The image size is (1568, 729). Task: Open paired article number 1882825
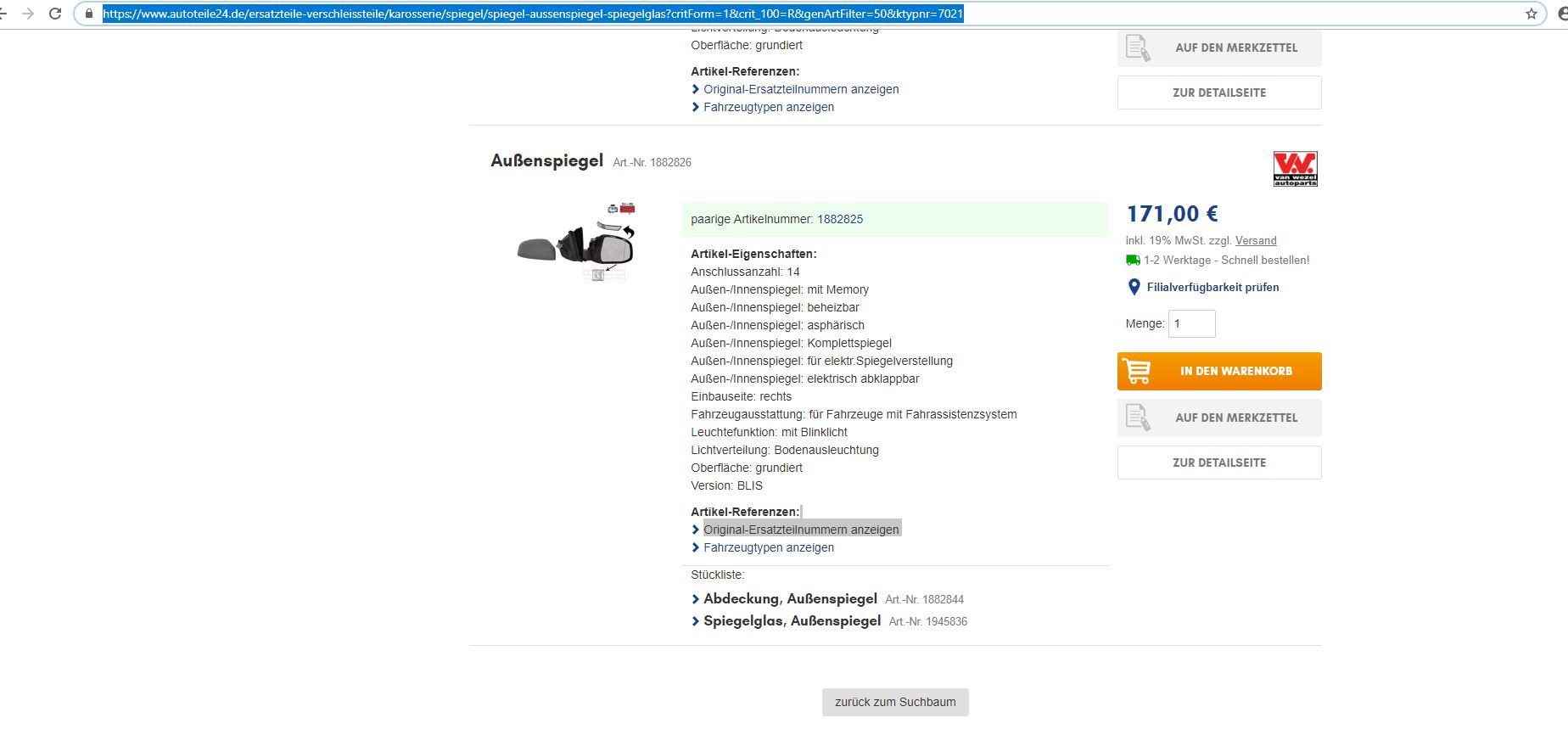point(839,220)
